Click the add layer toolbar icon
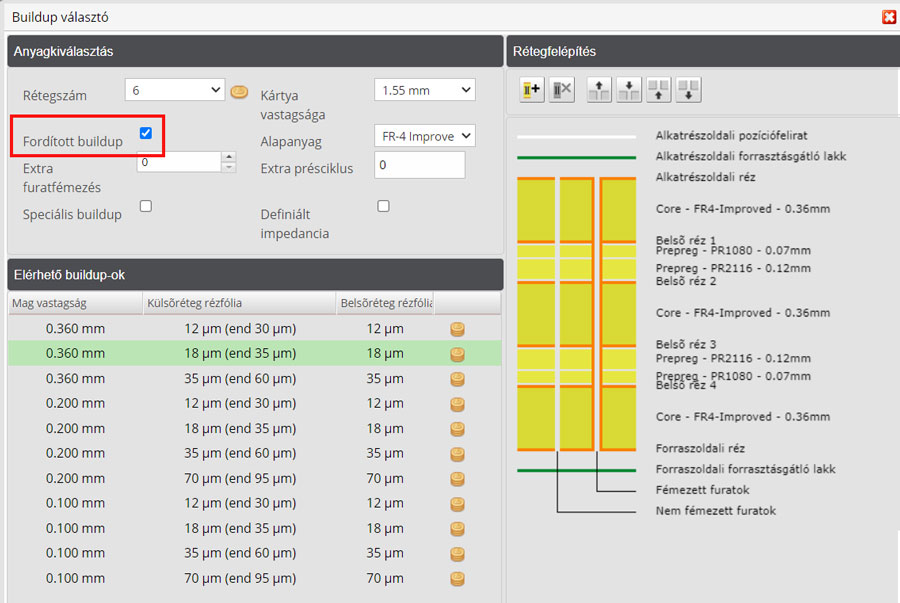Image resolution: width=900 pixels, height=603 pixels. pos(532,90)
